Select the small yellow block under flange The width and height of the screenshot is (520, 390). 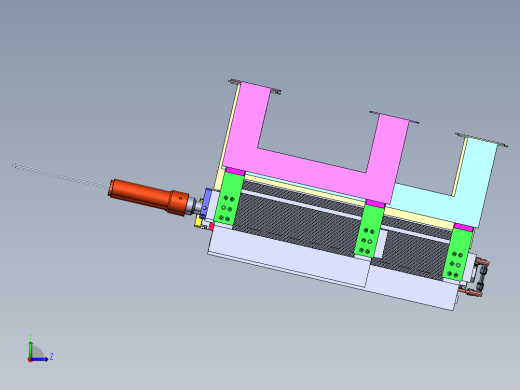click(x=198, y=221)
